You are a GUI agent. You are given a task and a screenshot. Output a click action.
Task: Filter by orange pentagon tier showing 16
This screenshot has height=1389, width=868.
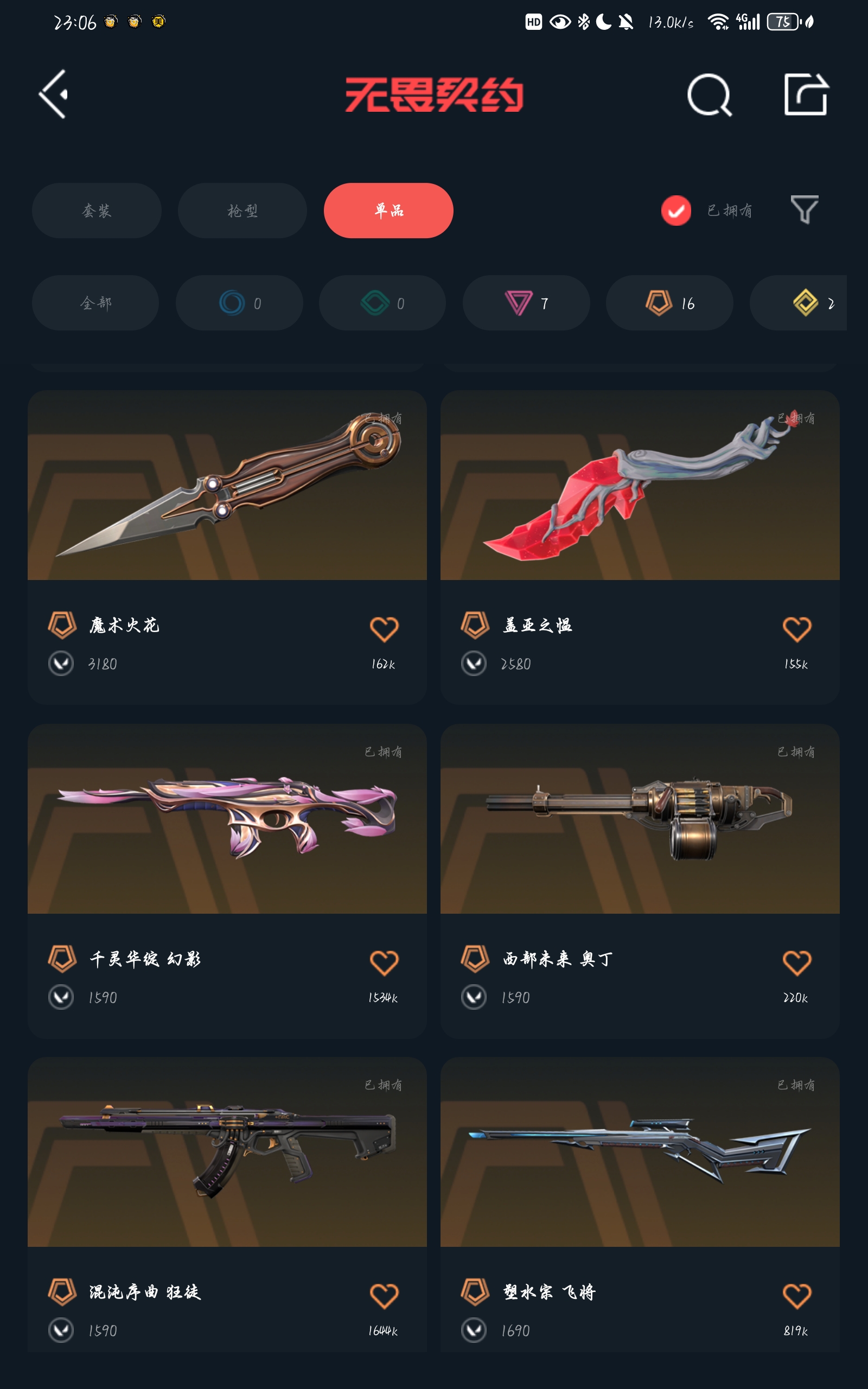669,302
